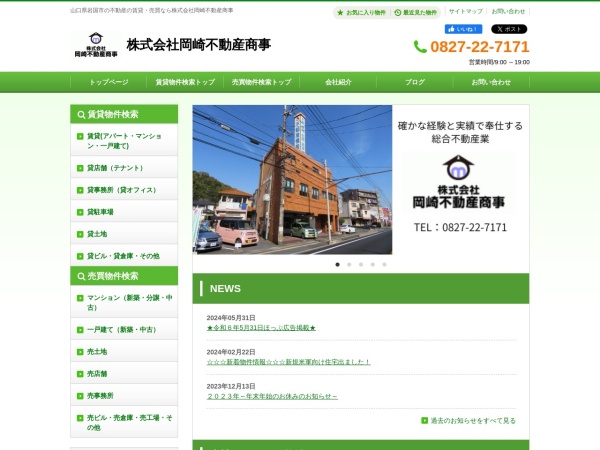Open 貸ビル・貸倉庫・その他 category
Screen dimensions: 600x450
tap(124, 256)
